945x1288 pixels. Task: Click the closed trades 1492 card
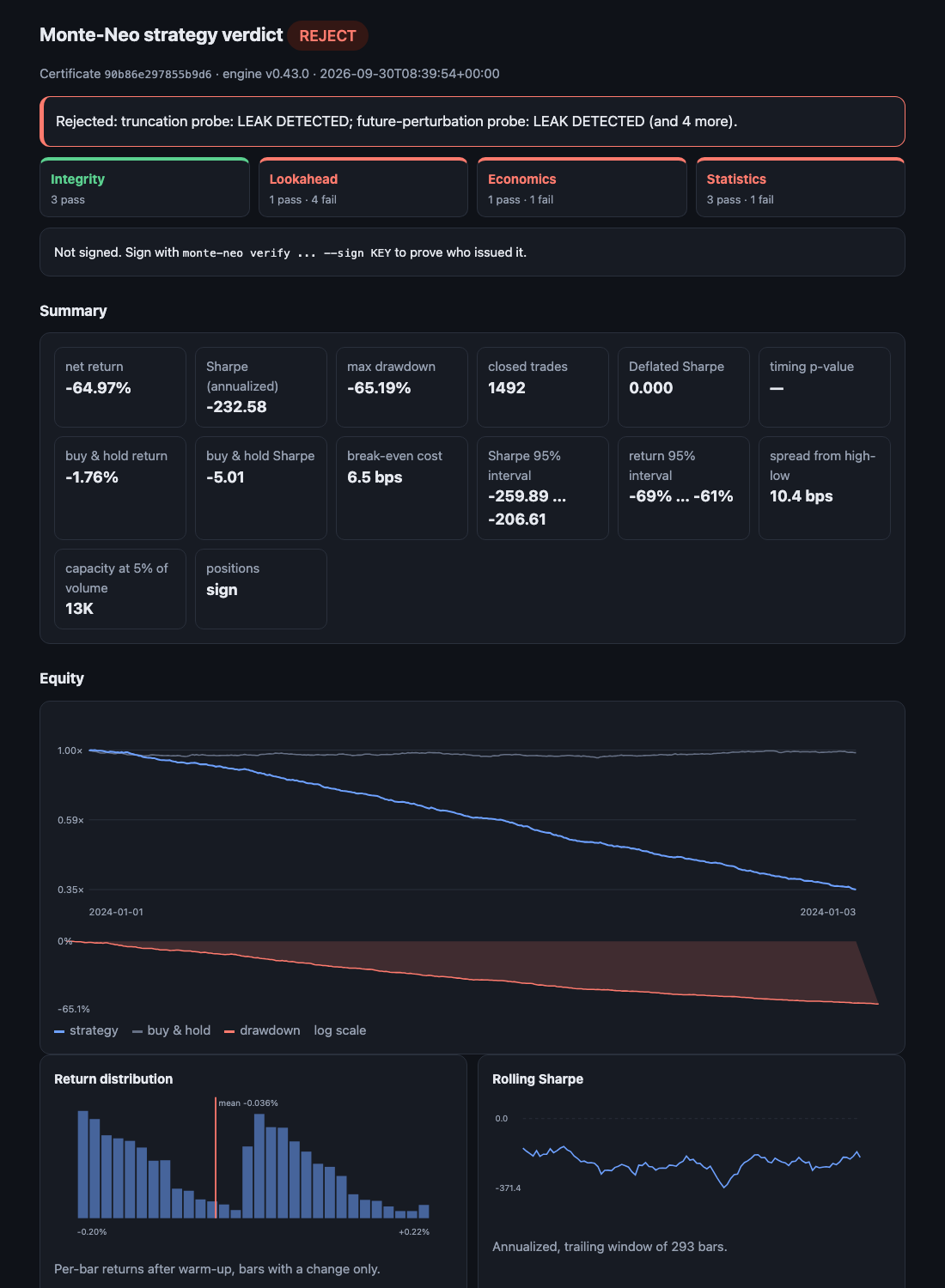(543, 387)
